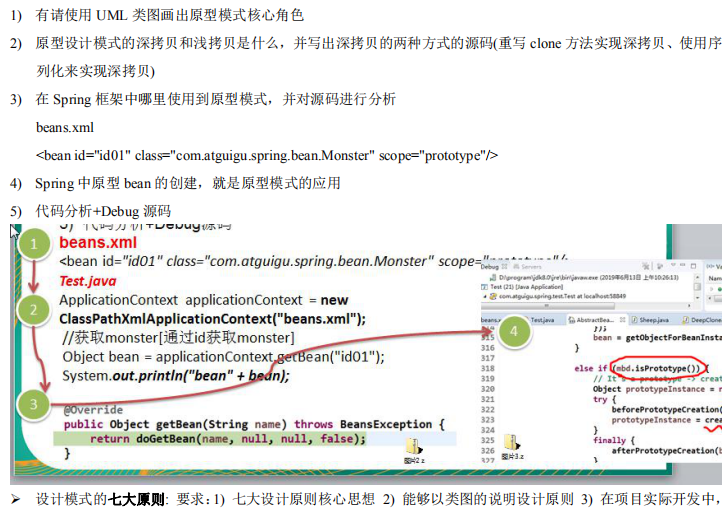Switch to the Servers view tab
725x510 pixels.
(x=527, y=266)
